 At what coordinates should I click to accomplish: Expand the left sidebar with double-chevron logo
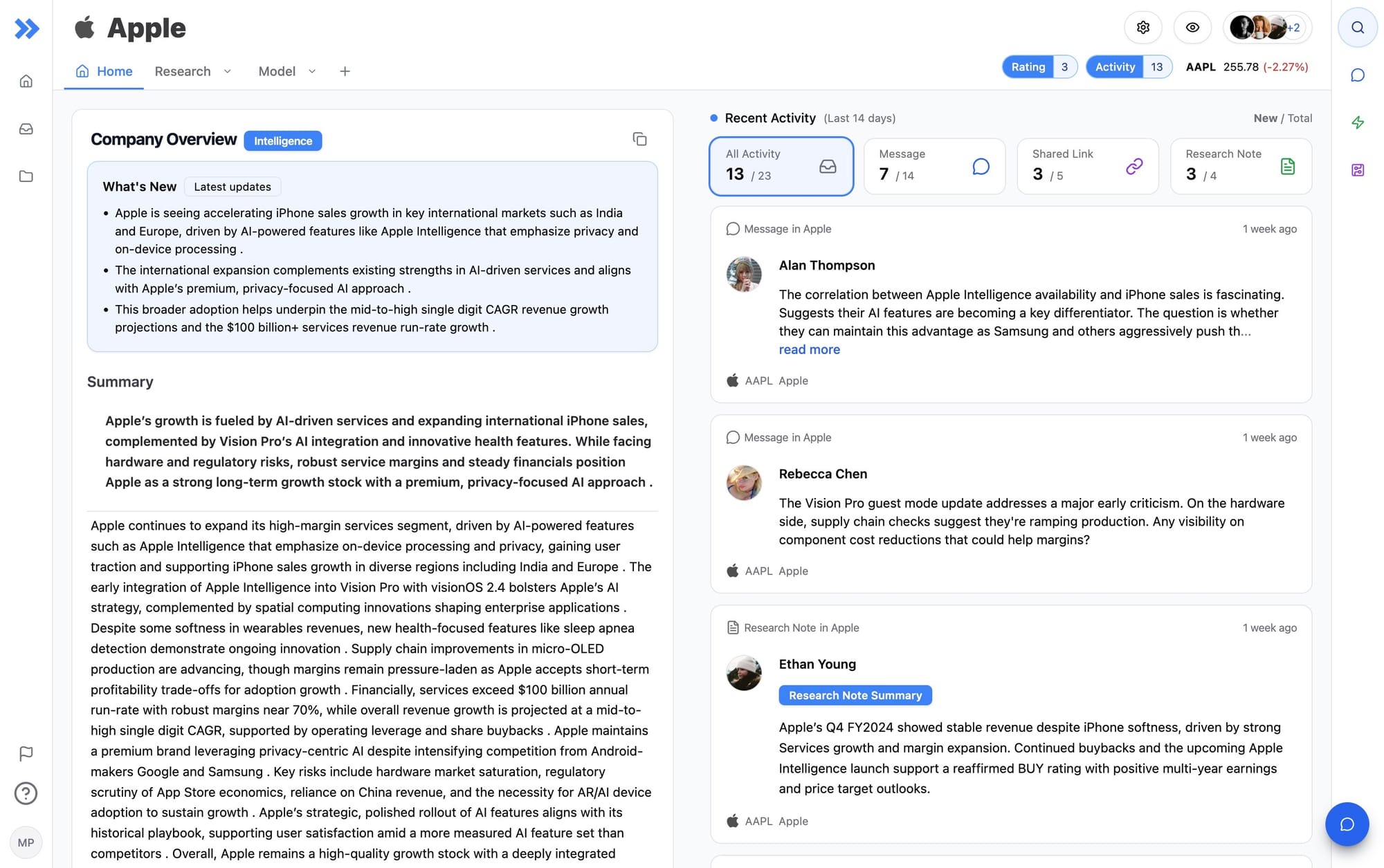[26, 28]
